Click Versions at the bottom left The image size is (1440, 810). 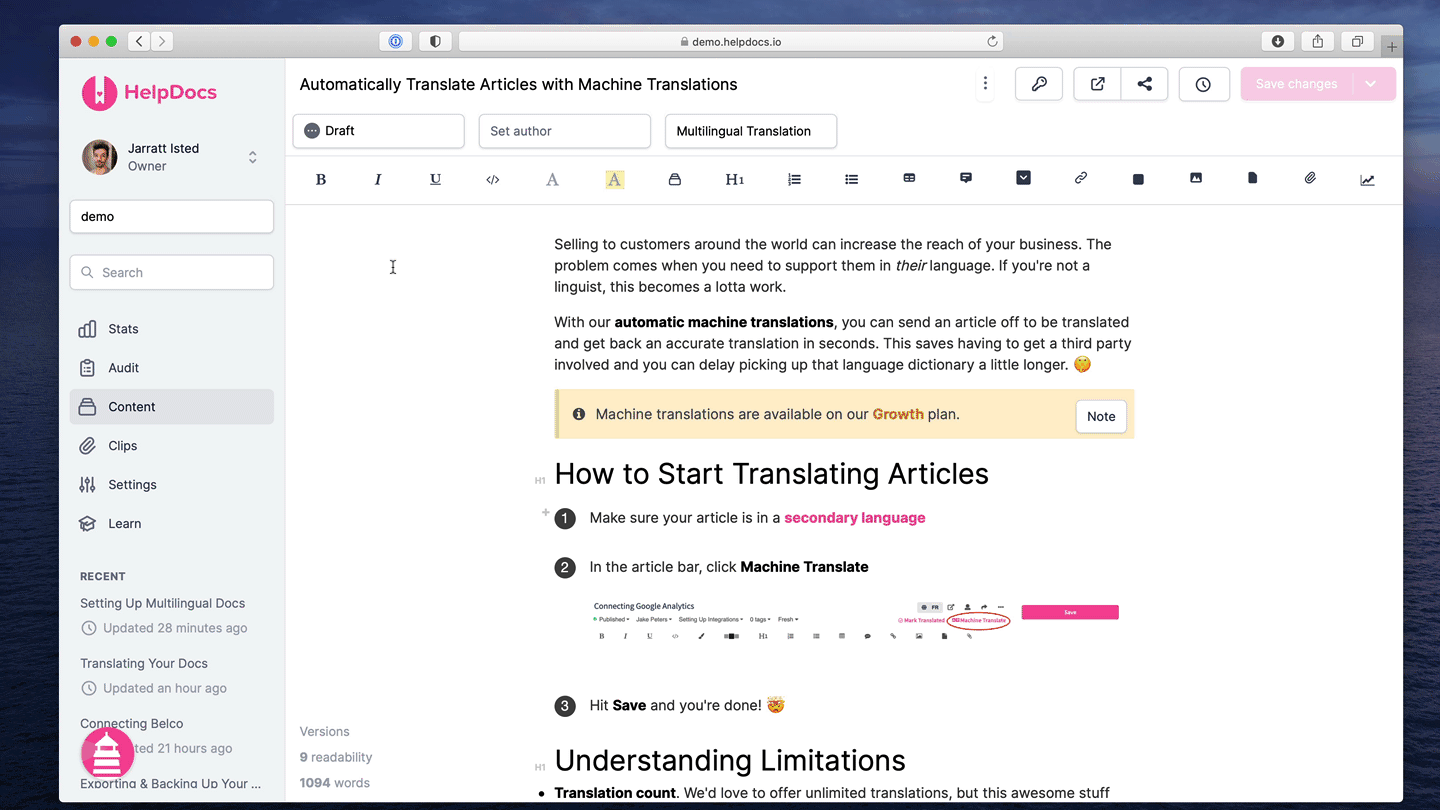point(325,732)
